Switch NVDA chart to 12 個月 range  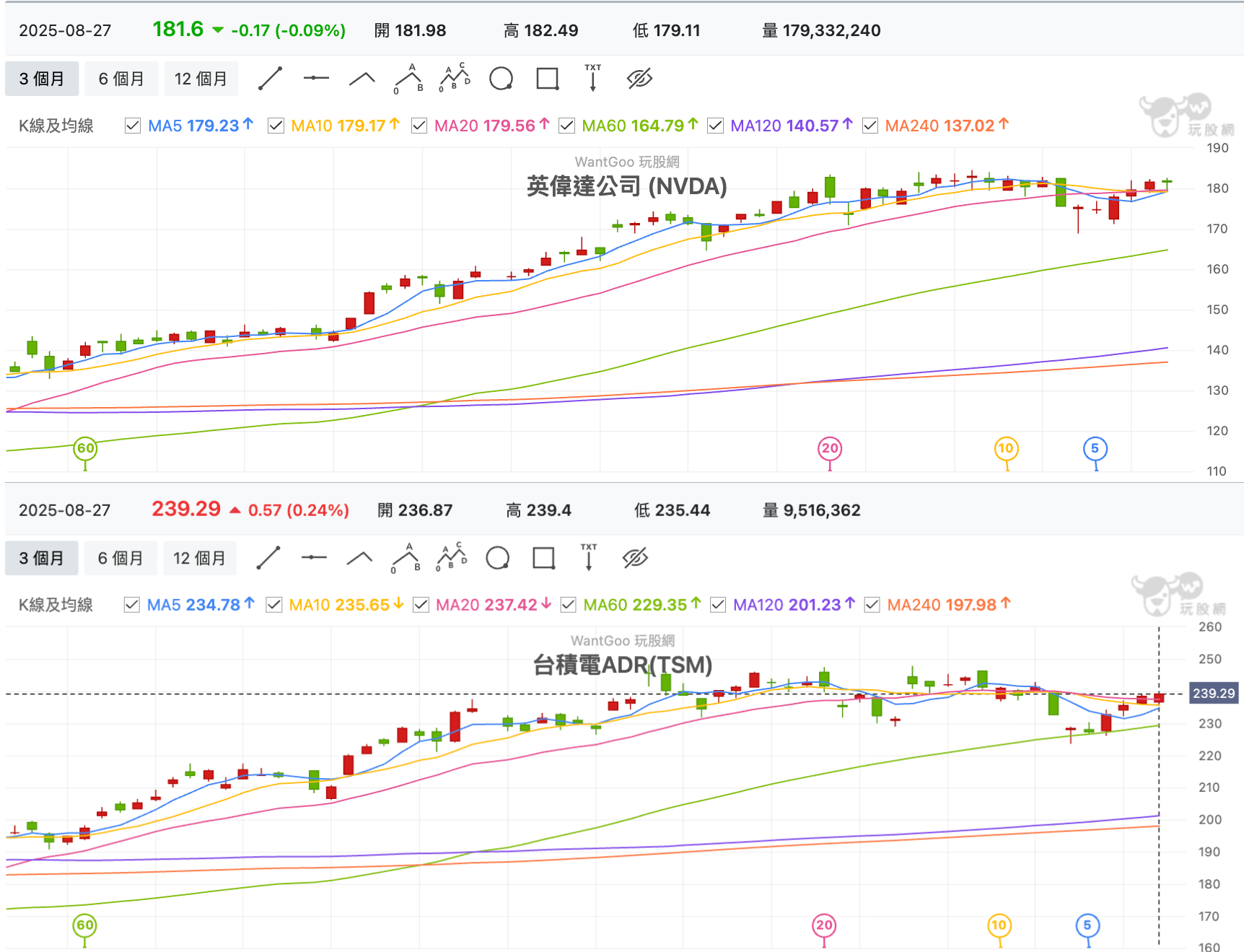(x=201, y=79)
